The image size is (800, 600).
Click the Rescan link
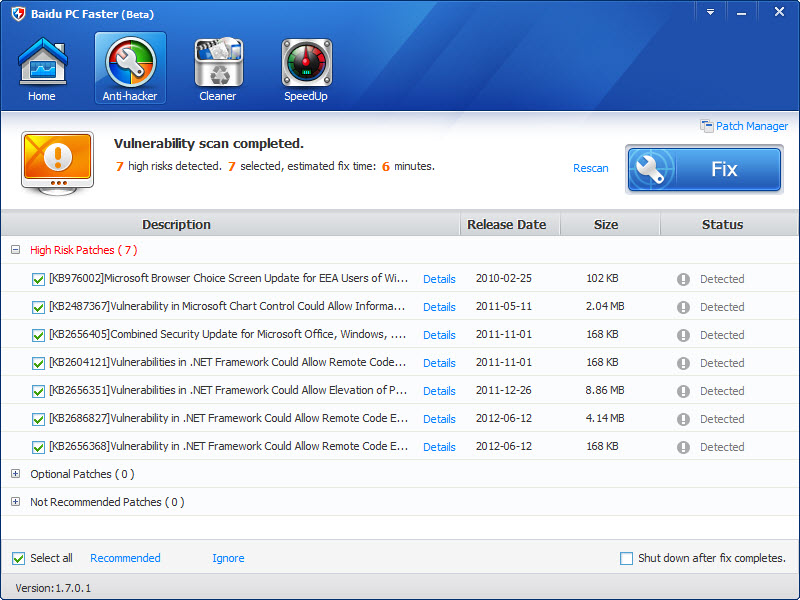(x=591, y=168)
